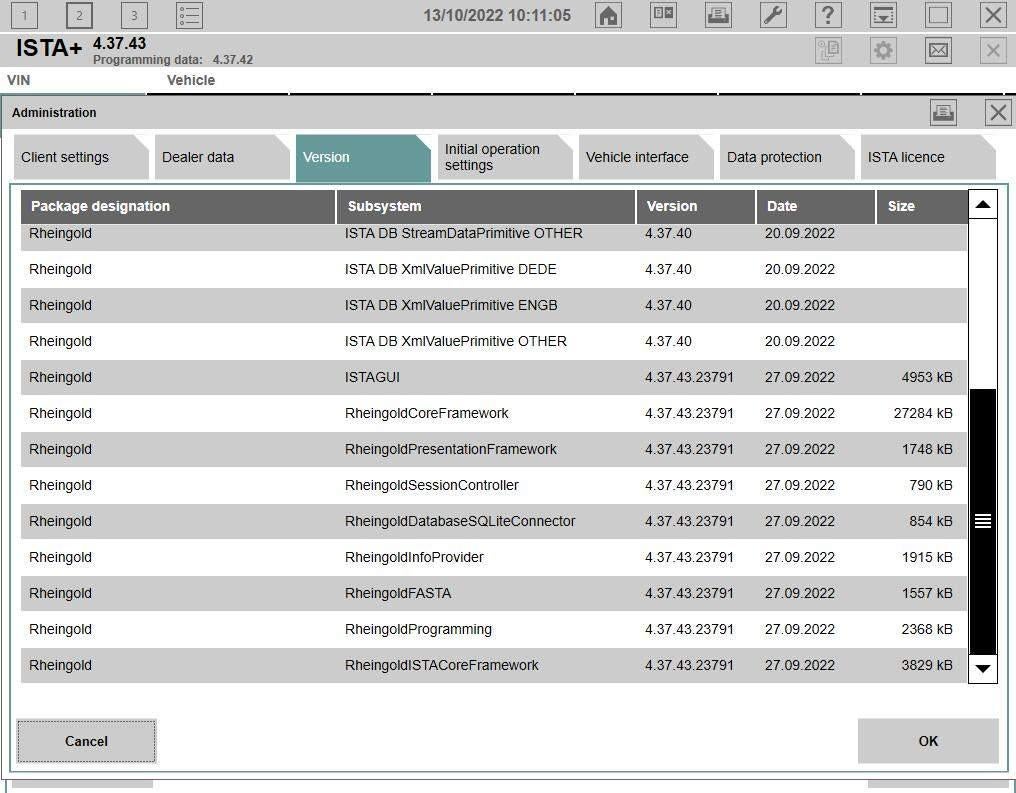Click the wrench workshop tools icon
Screen dimensions: 1016x793
[x=773, y=15]
